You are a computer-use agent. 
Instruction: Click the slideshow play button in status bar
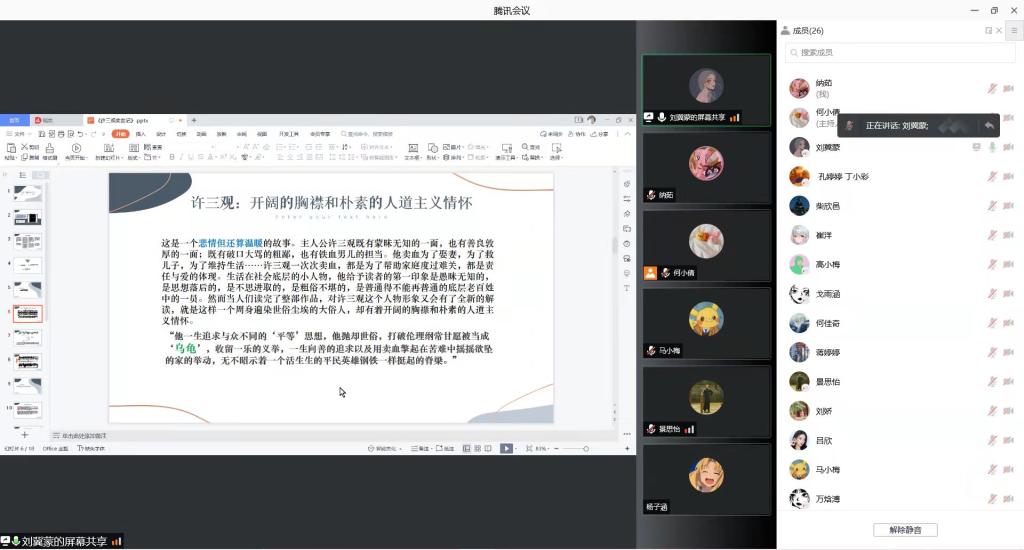506,449
